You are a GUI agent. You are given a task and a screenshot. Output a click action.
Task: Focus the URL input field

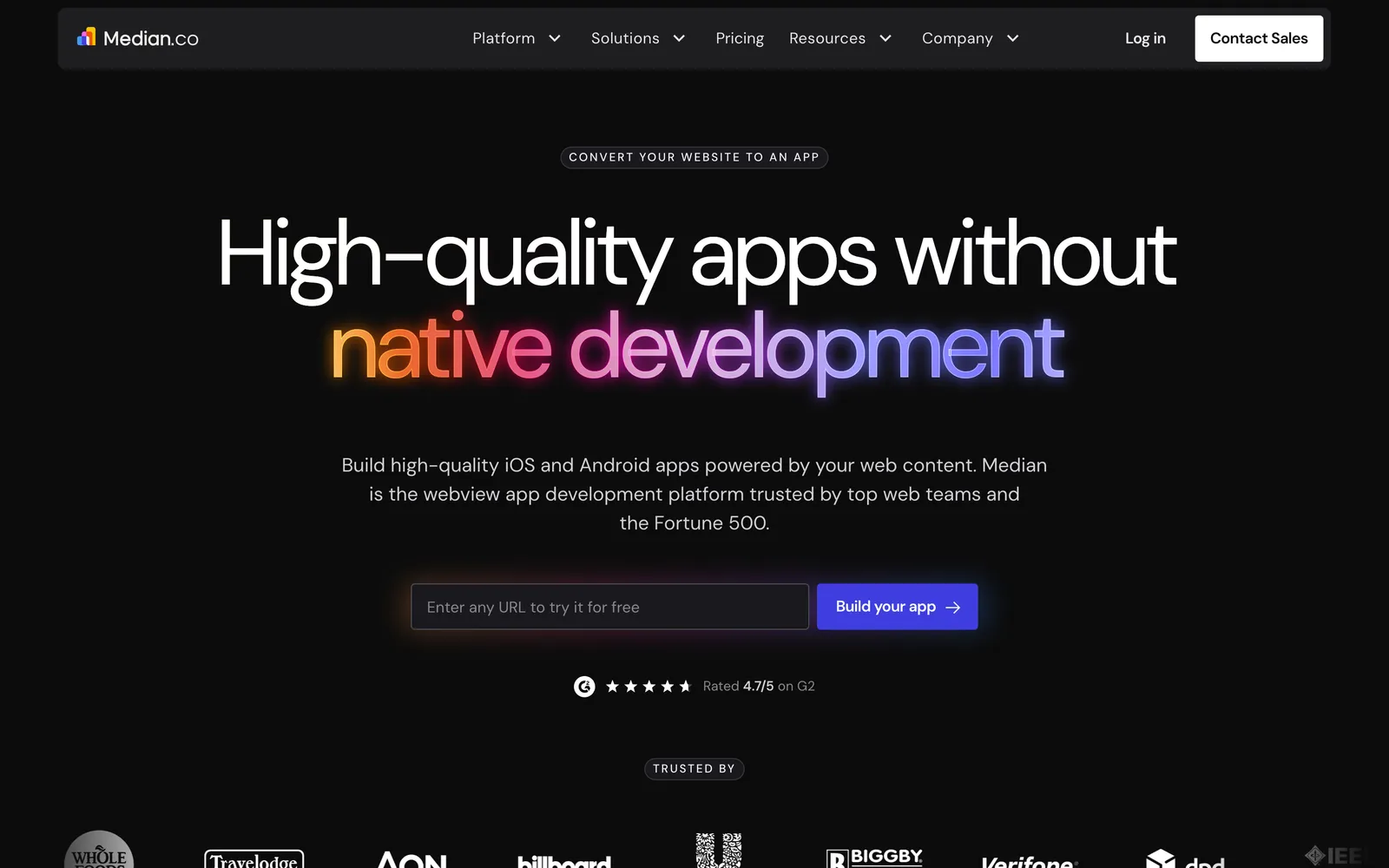[x=609, y=607]
